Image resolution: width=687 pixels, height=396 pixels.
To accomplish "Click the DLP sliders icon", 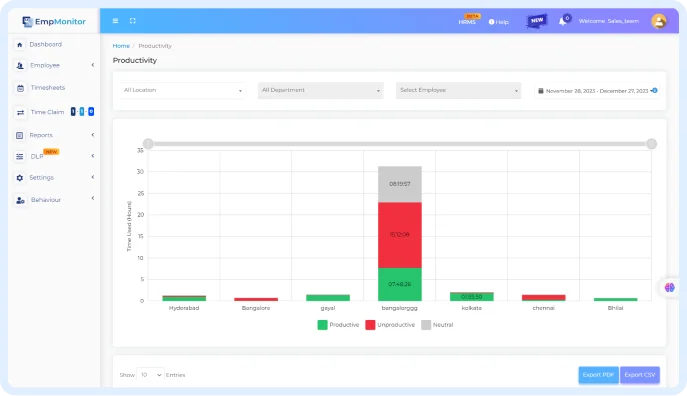I will point(20,156).
